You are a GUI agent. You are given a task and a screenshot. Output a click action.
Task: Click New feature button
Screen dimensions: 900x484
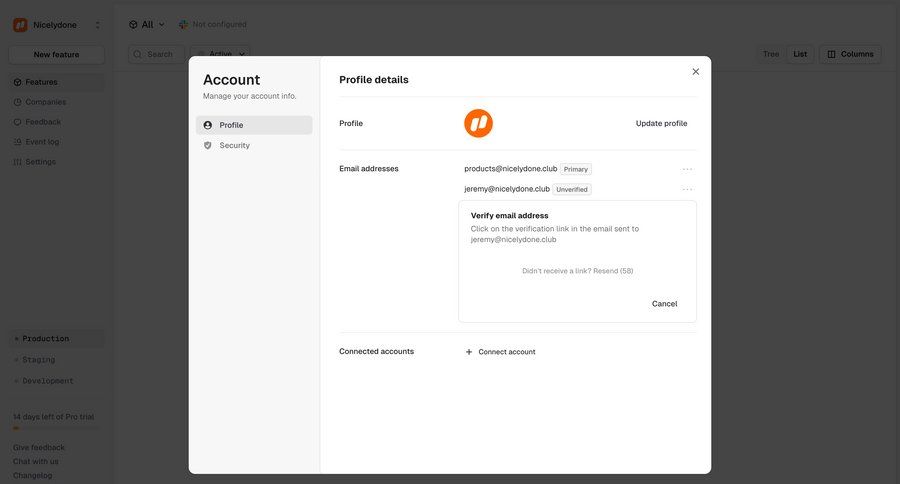(56, 55)
